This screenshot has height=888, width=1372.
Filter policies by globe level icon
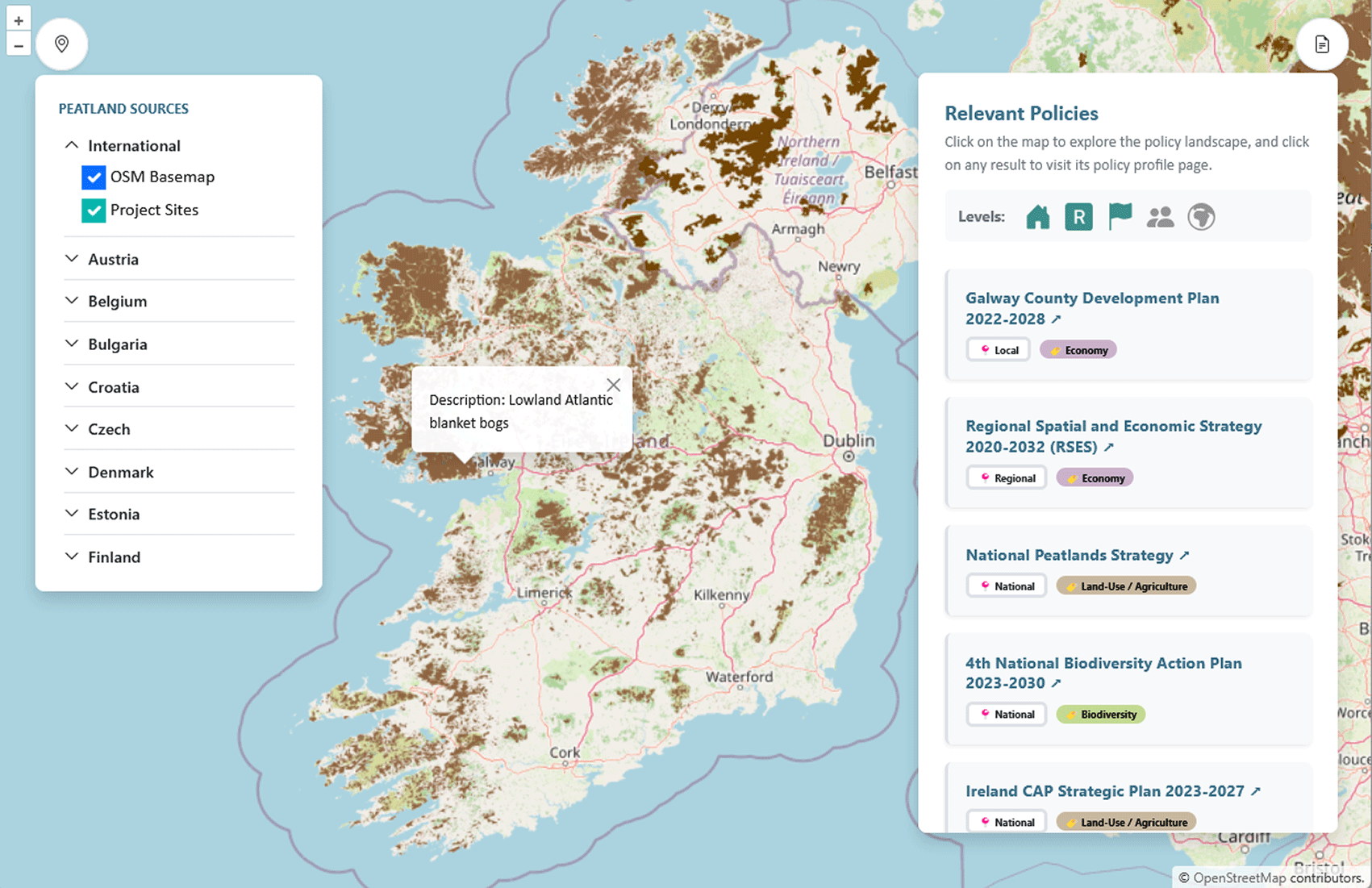tap(1201, 217)
